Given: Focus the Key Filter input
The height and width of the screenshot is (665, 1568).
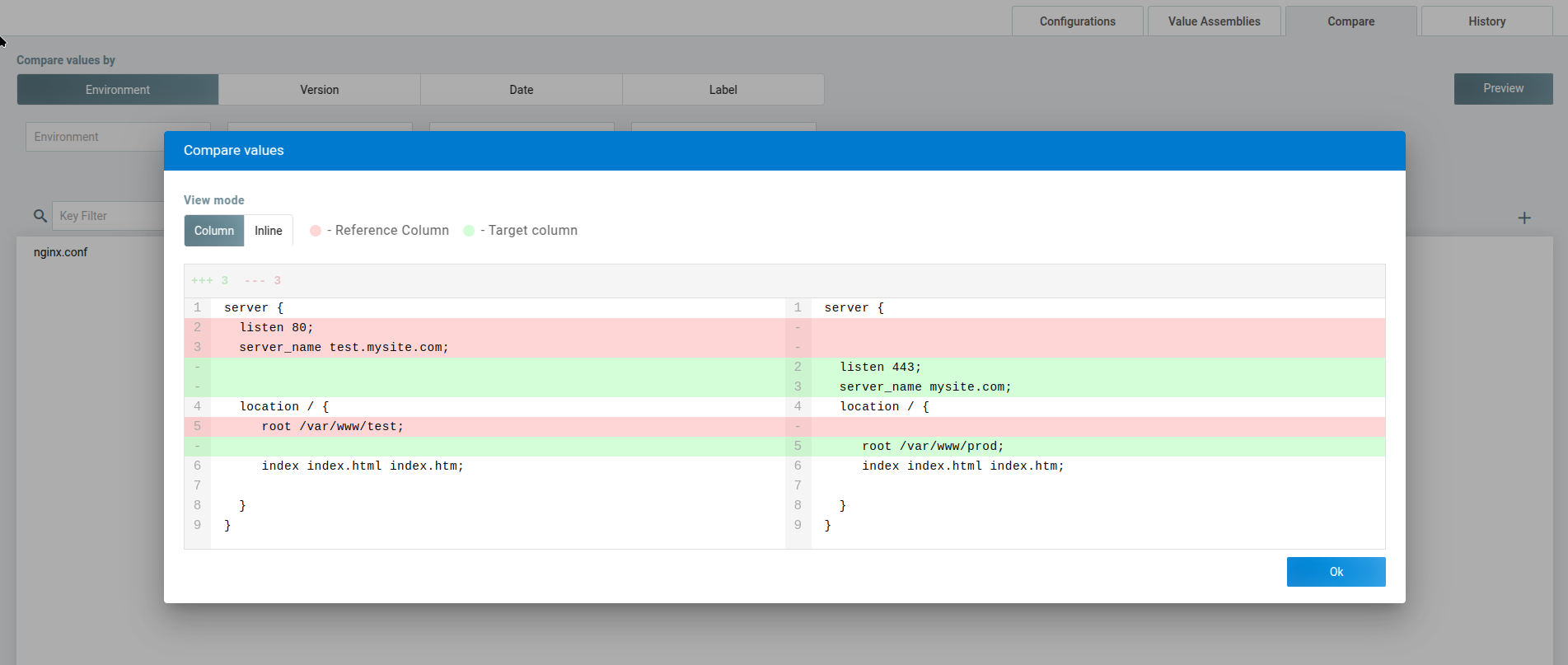Looking at the screenshot, I should (x=109, y=216).
